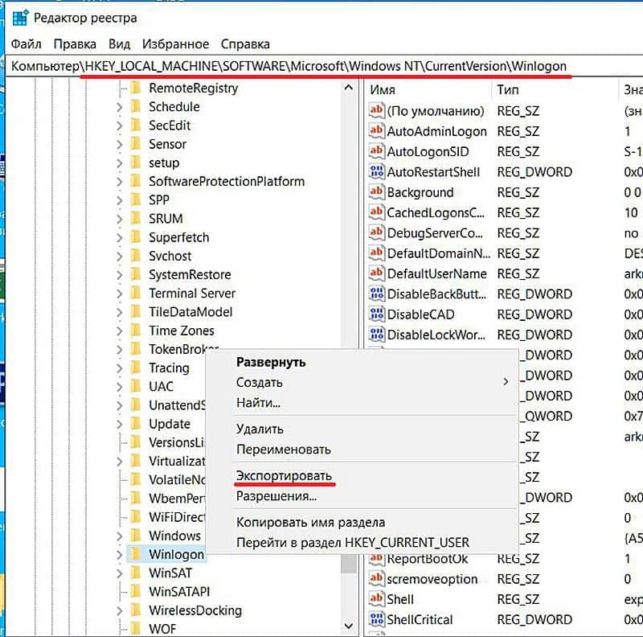Select the ReportBootOk value name
Image resolution: width=643 pixels, height=637 pixels.
(x=427, y=559)
